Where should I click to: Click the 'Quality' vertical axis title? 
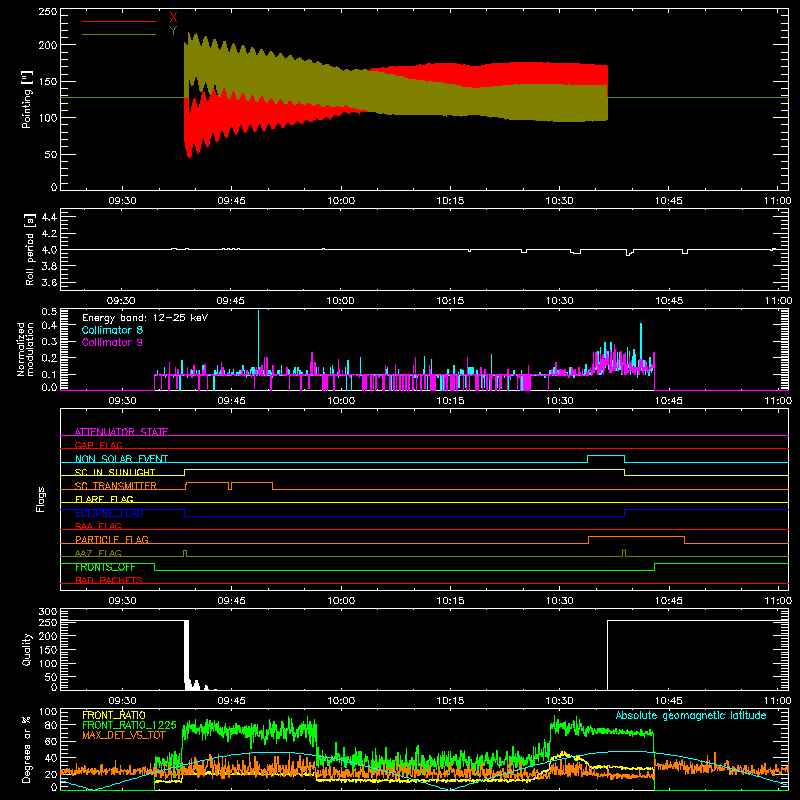coord(27,649)
